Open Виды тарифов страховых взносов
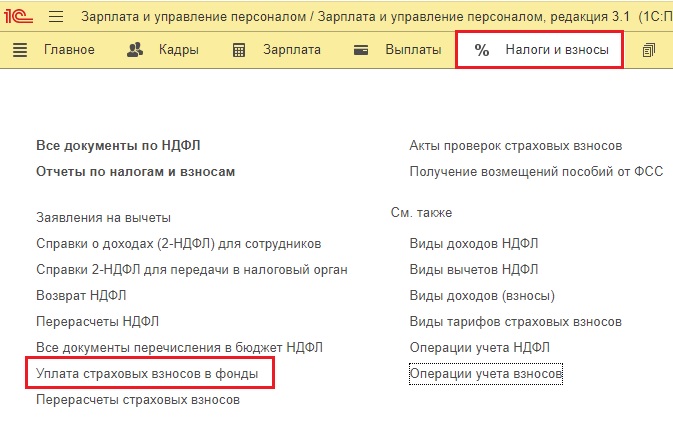The width and height of the screenshot is (673, 427). click(516, 321)
